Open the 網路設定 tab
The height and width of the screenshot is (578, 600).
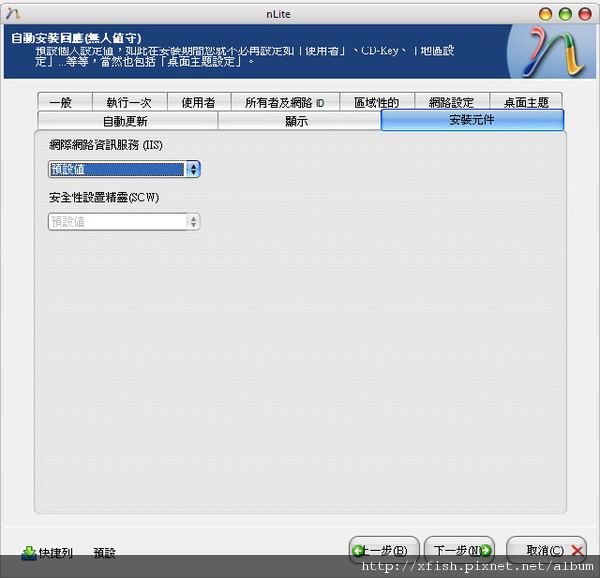pyautogui.click(x=452, y=102)
